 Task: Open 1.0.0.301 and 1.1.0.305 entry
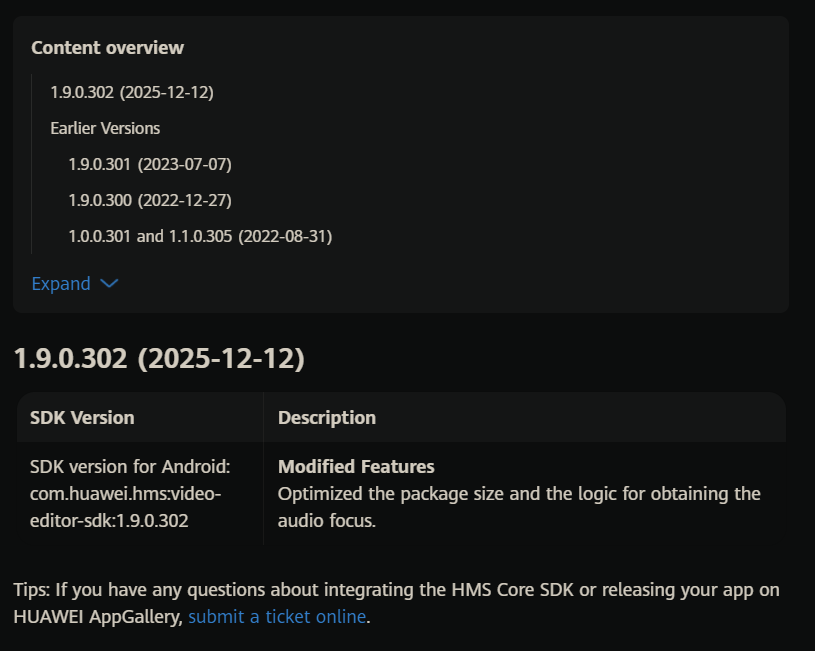pyautogui.click(x=200, y=236)
